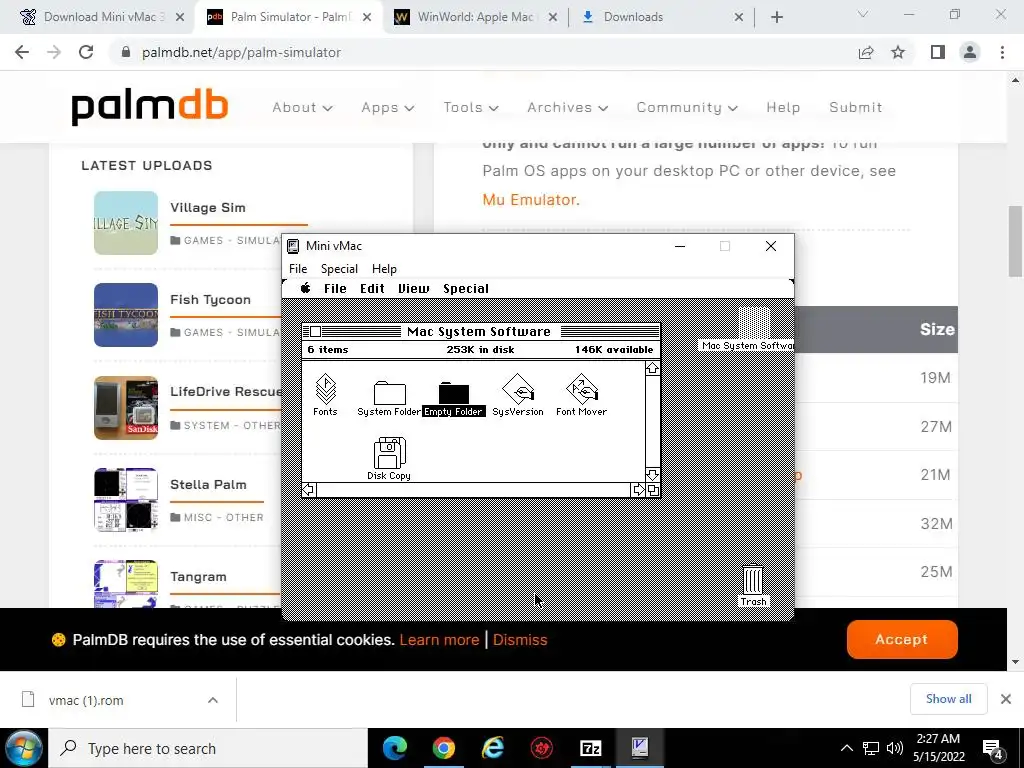Close the downloads bar
Image resolution: width=1024 pixels, height=768 pixels.
[1006, 699]
